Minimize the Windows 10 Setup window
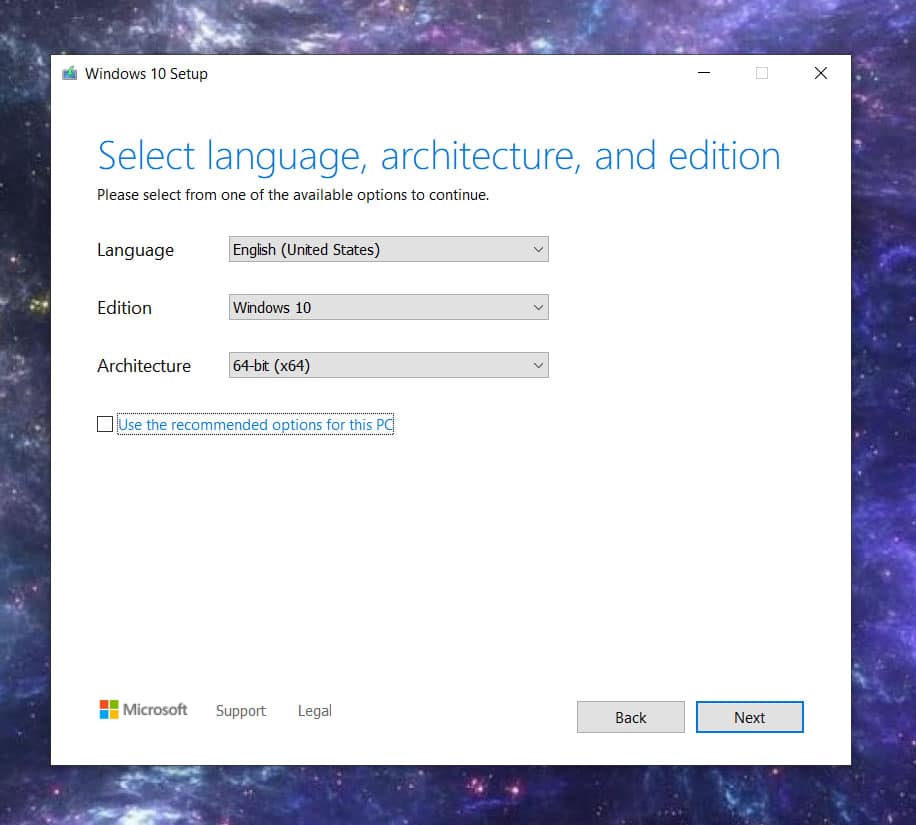The width and height of the screenshot is (916, 825). coord(702,73)
